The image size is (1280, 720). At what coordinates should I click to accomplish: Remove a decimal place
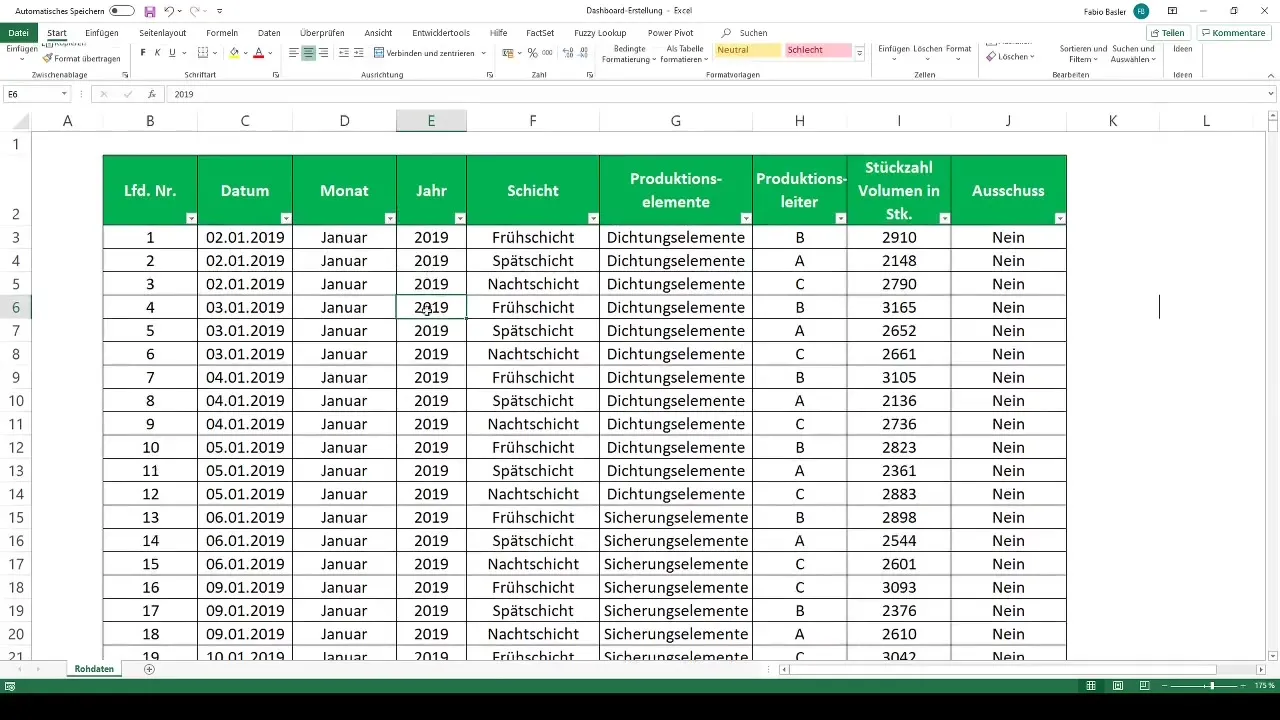[583, 53]
